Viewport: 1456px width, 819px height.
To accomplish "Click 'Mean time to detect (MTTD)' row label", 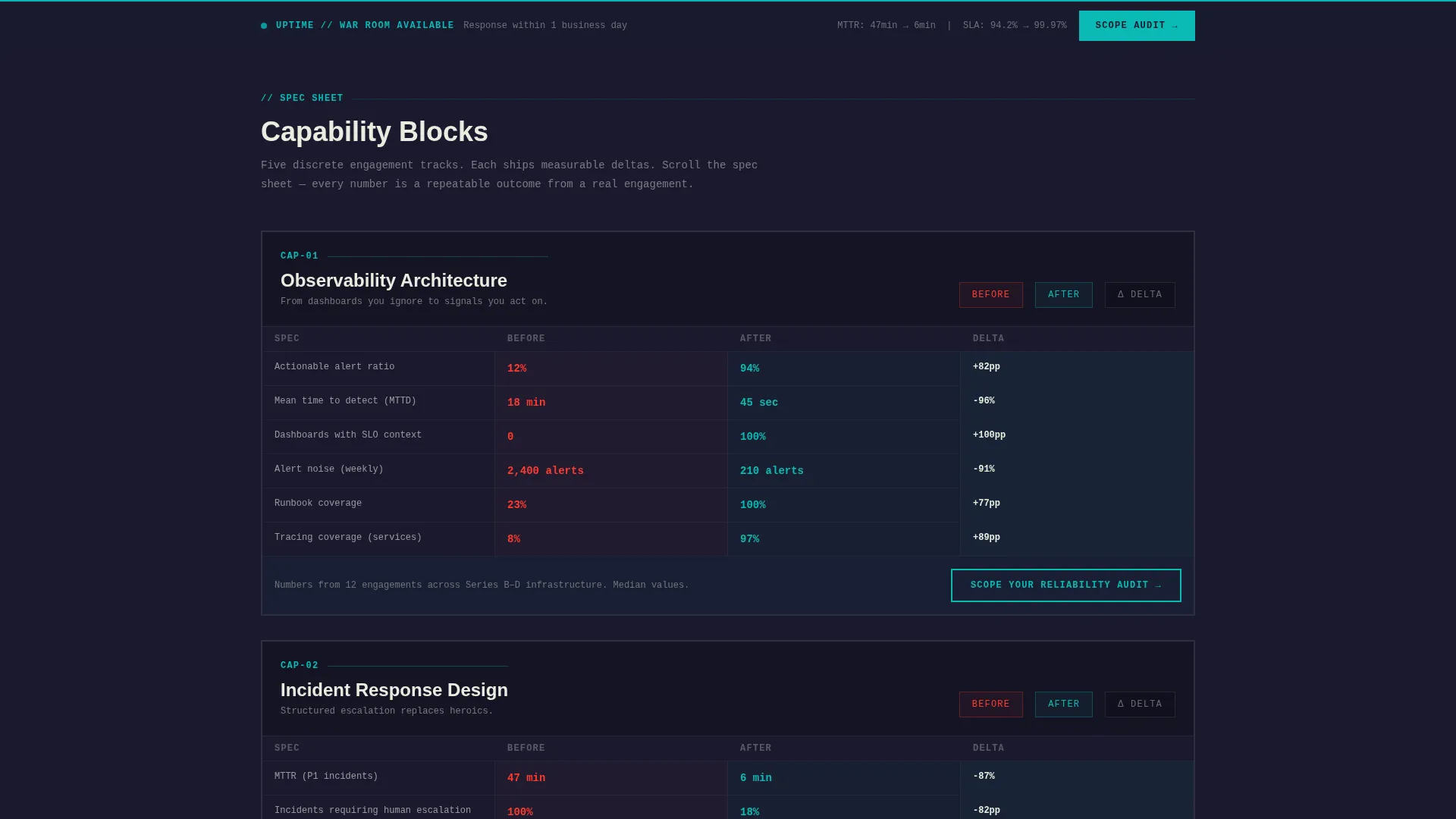I will [345, 401].
